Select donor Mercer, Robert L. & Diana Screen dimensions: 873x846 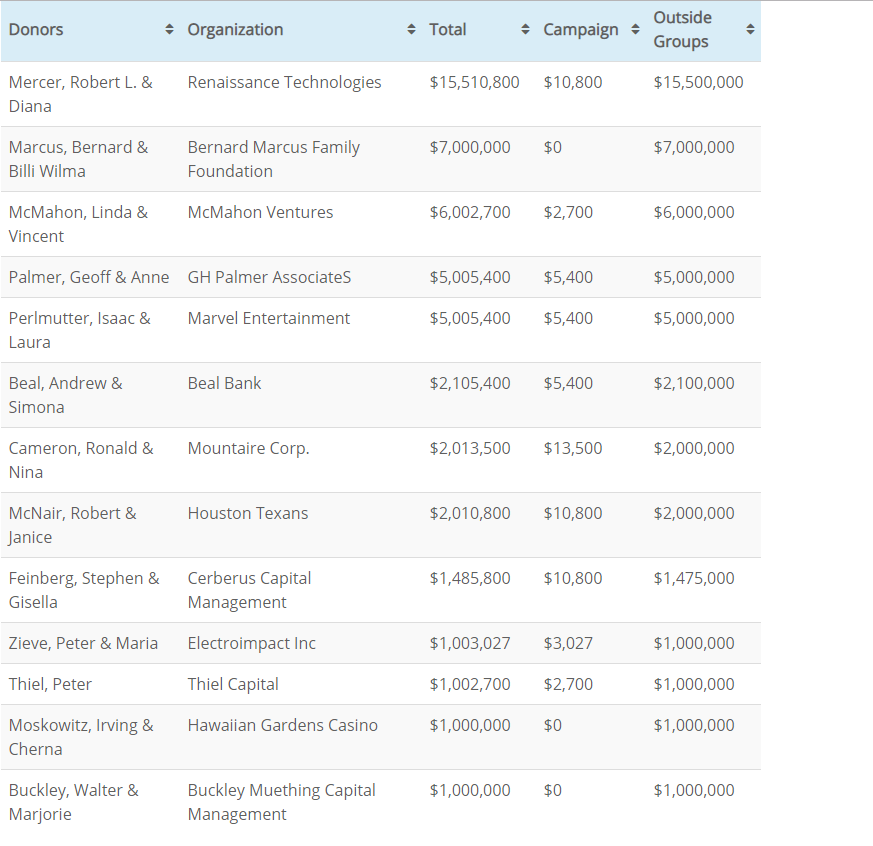81,94
